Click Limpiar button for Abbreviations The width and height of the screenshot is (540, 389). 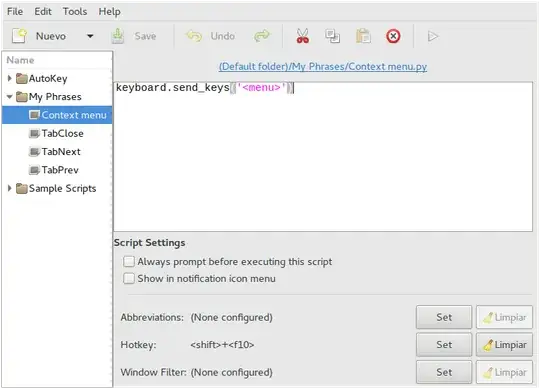[505, 317]
